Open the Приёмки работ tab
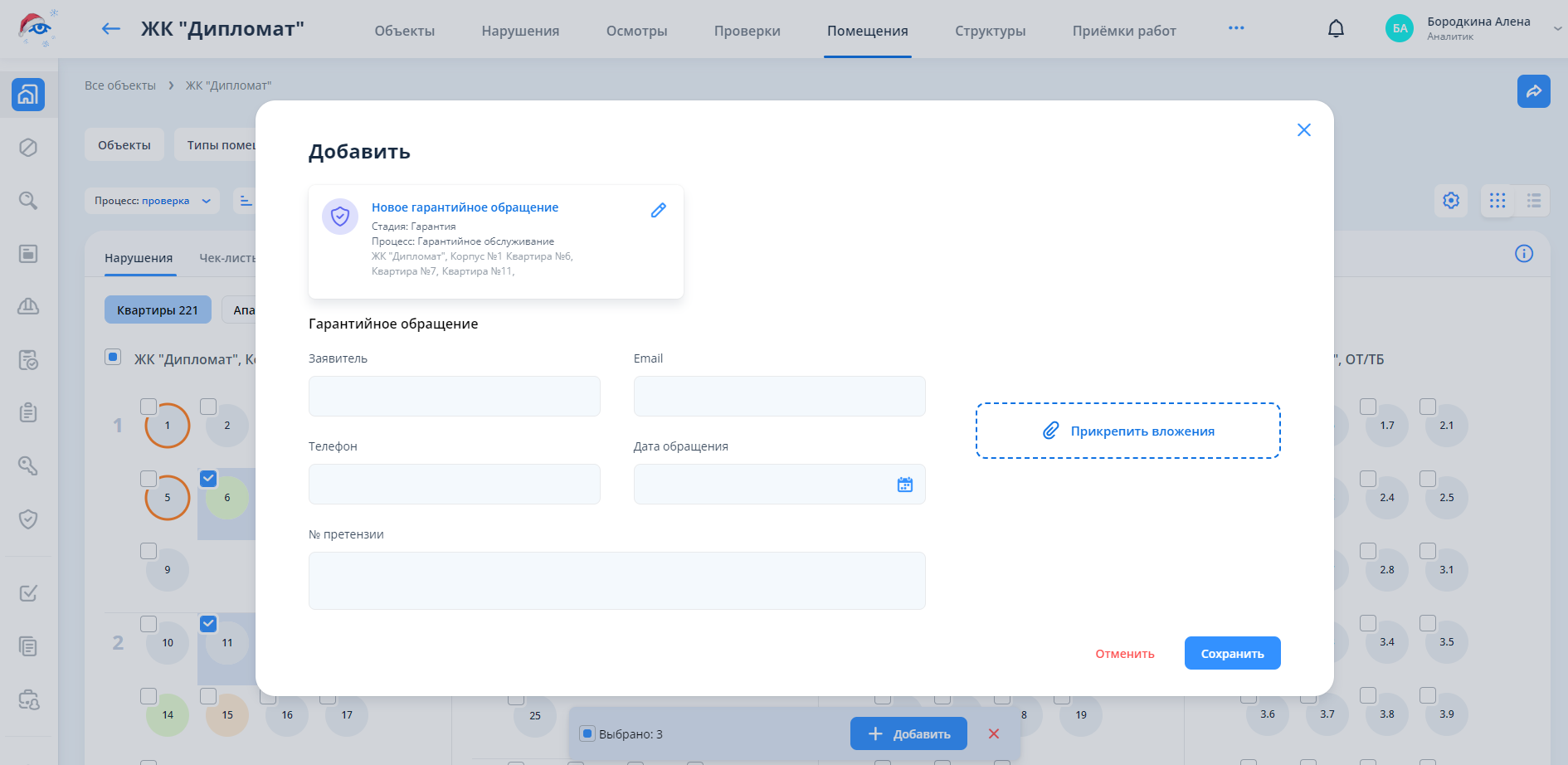 [1124, 31]
